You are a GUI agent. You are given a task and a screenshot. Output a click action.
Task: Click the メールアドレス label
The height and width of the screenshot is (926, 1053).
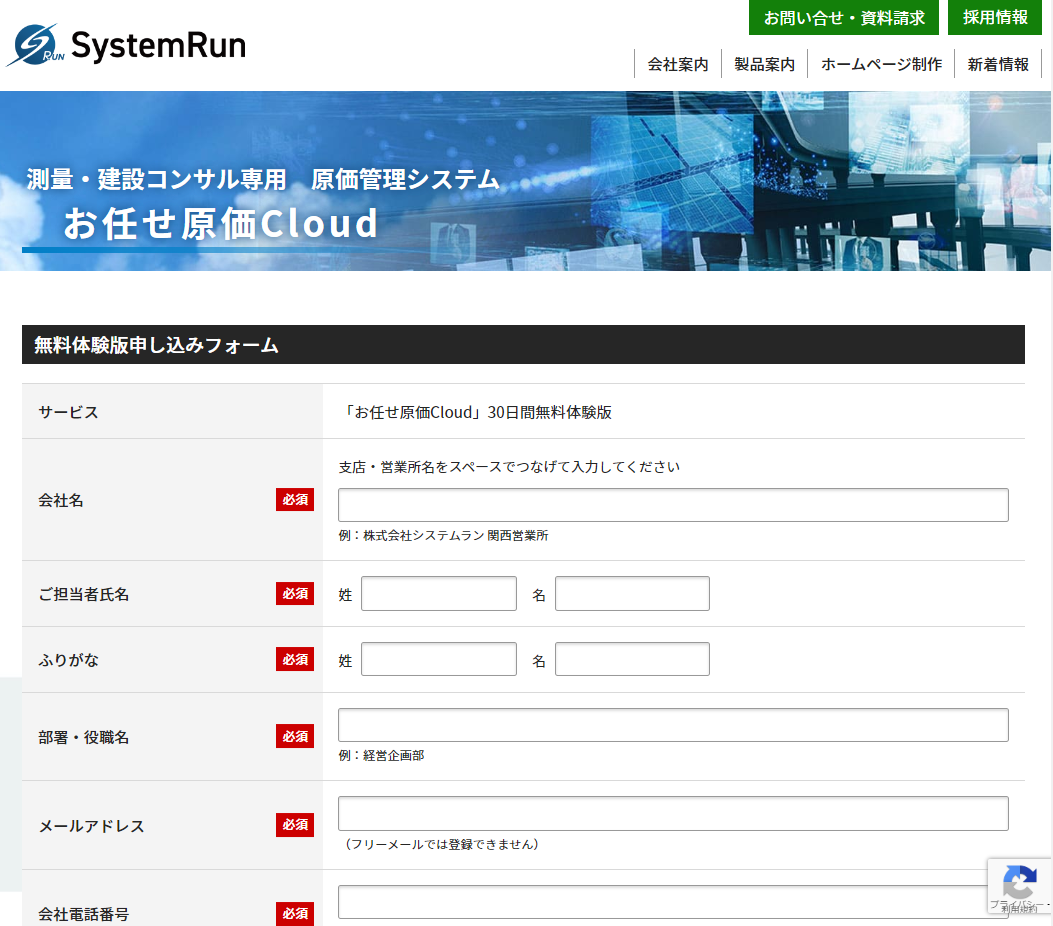pos(91,826)
